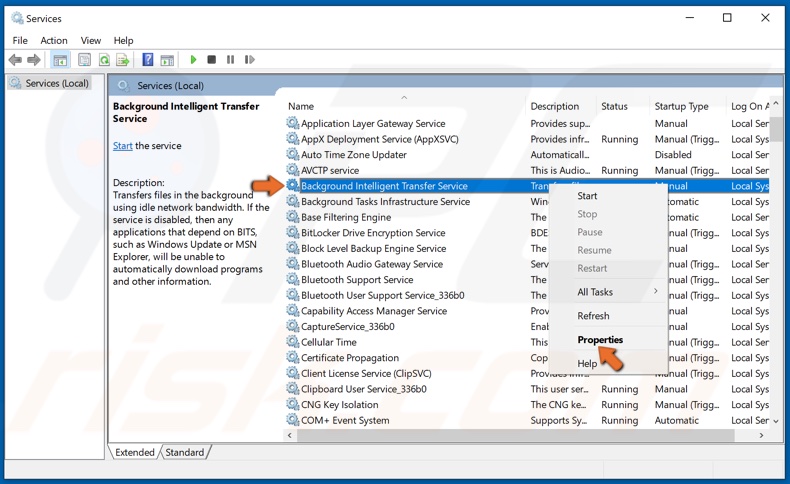Open the File menu

(20, 41)
